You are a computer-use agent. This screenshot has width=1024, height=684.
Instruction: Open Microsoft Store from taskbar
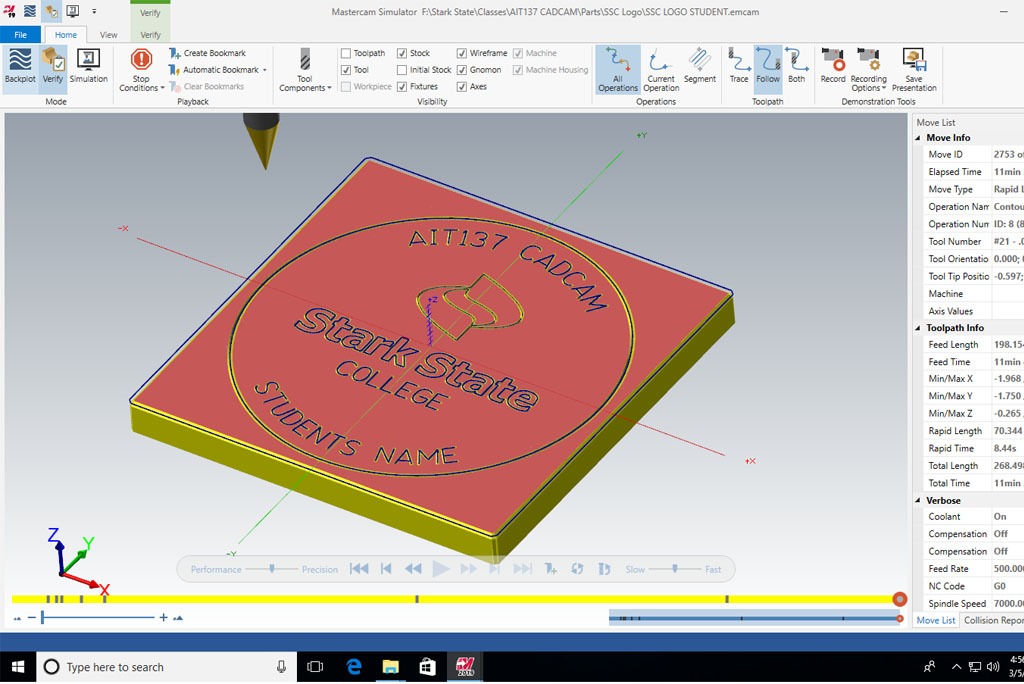pos(427,667)
